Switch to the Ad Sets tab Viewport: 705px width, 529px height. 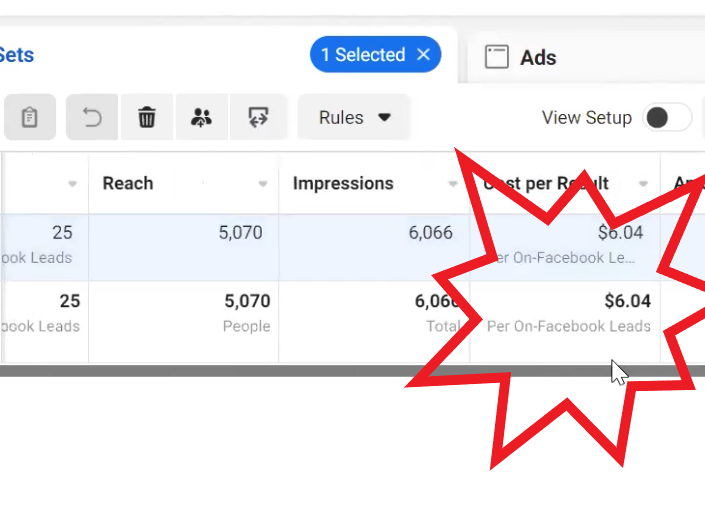[17, 55]
